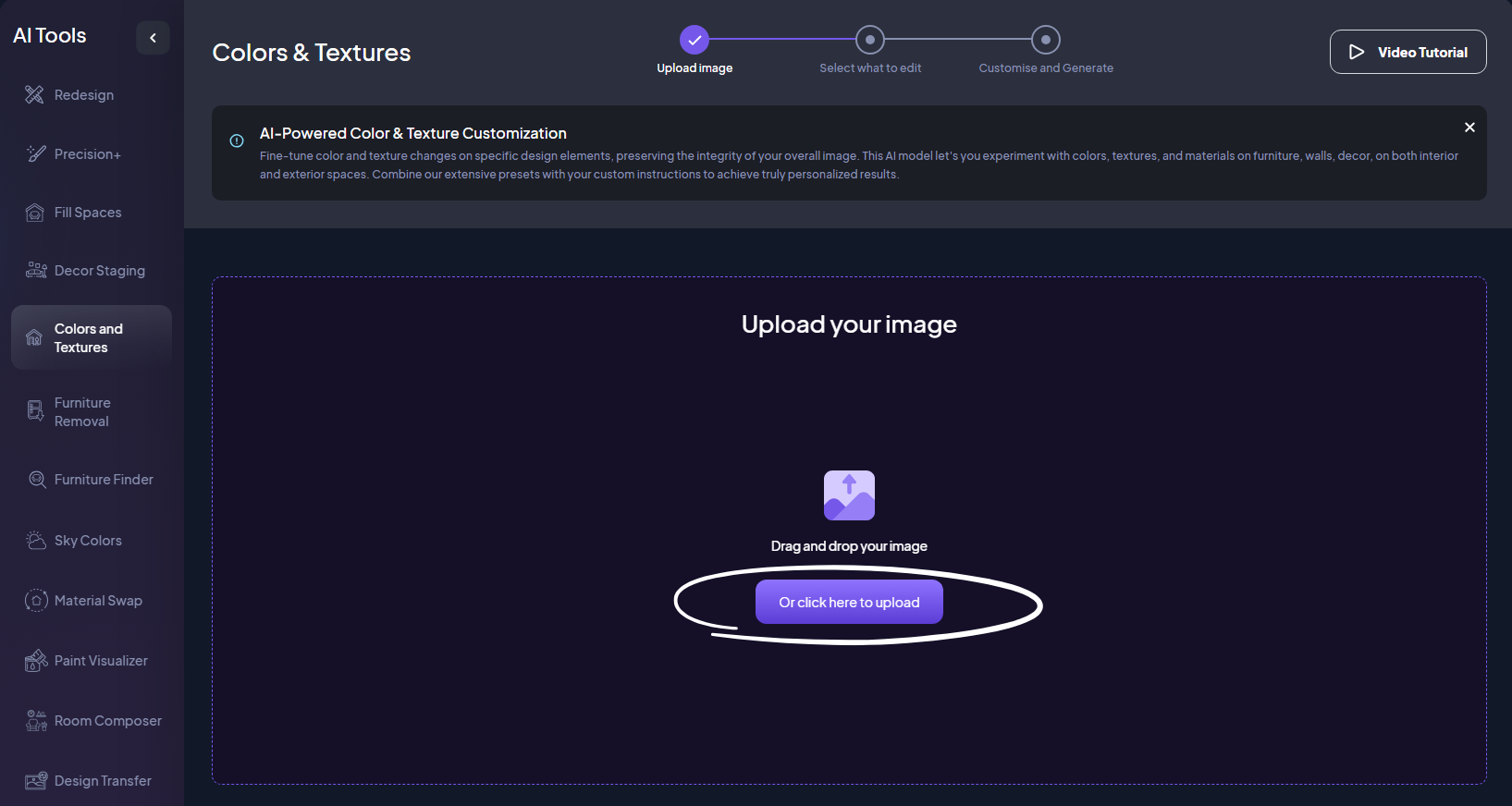Select Colors and Textures menu item

click(x=91, y=338)
